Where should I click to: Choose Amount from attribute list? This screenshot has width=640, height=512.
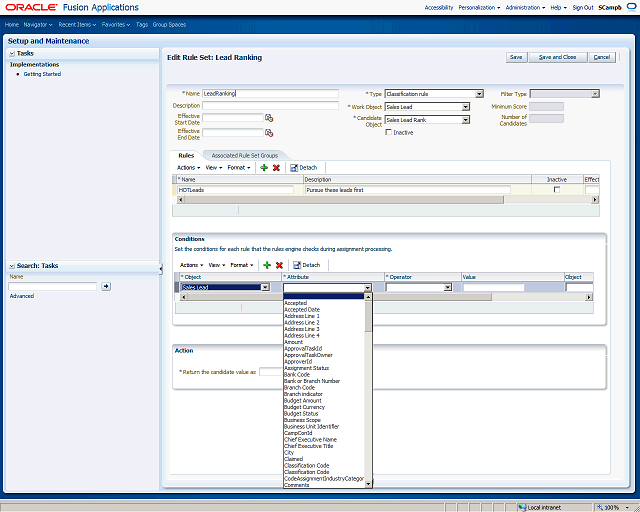click(293, 342)
